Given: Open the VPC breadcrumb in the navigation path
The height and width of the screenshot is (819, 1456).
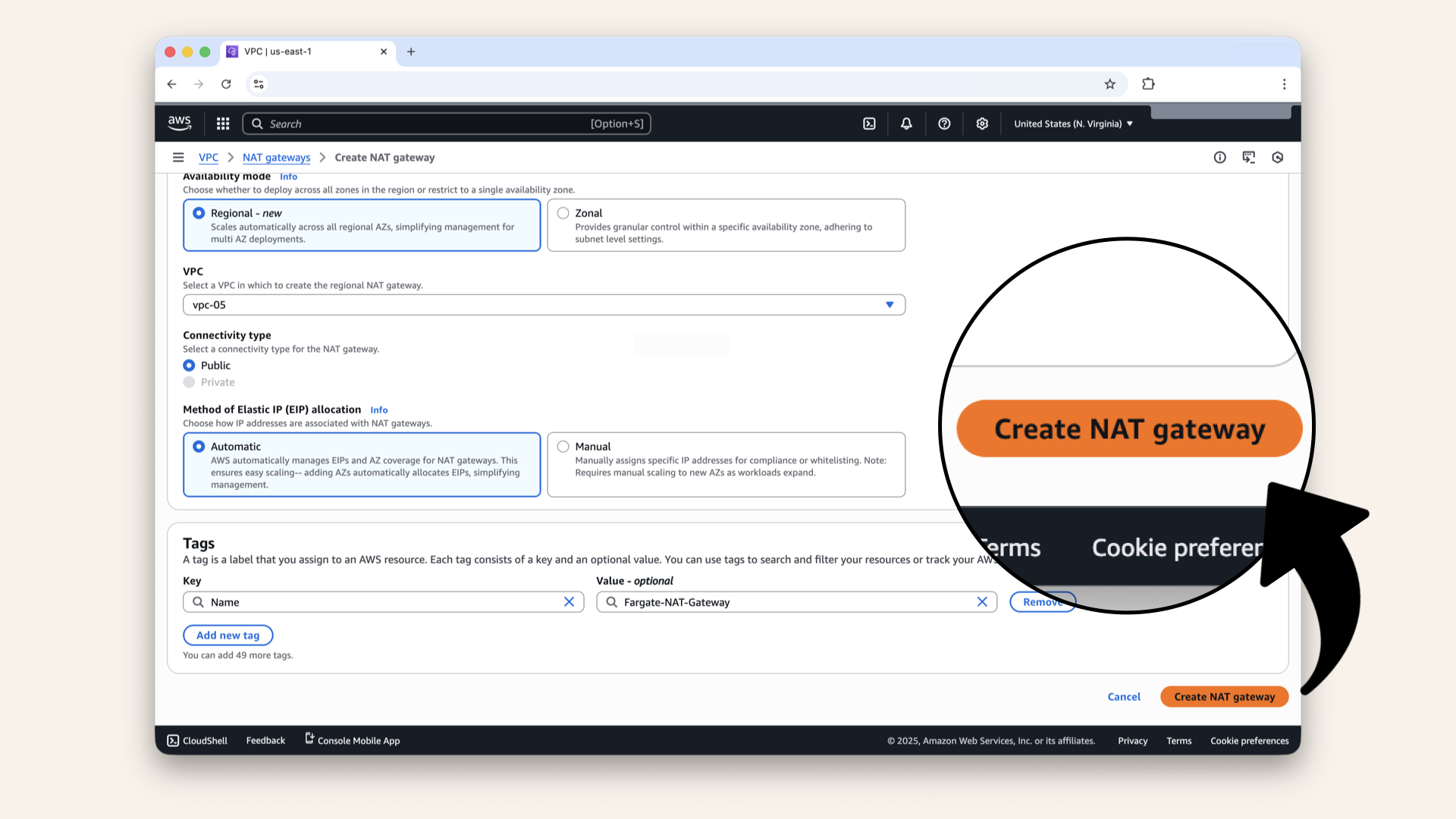Looking at the screenshot, I should (208, 157).
